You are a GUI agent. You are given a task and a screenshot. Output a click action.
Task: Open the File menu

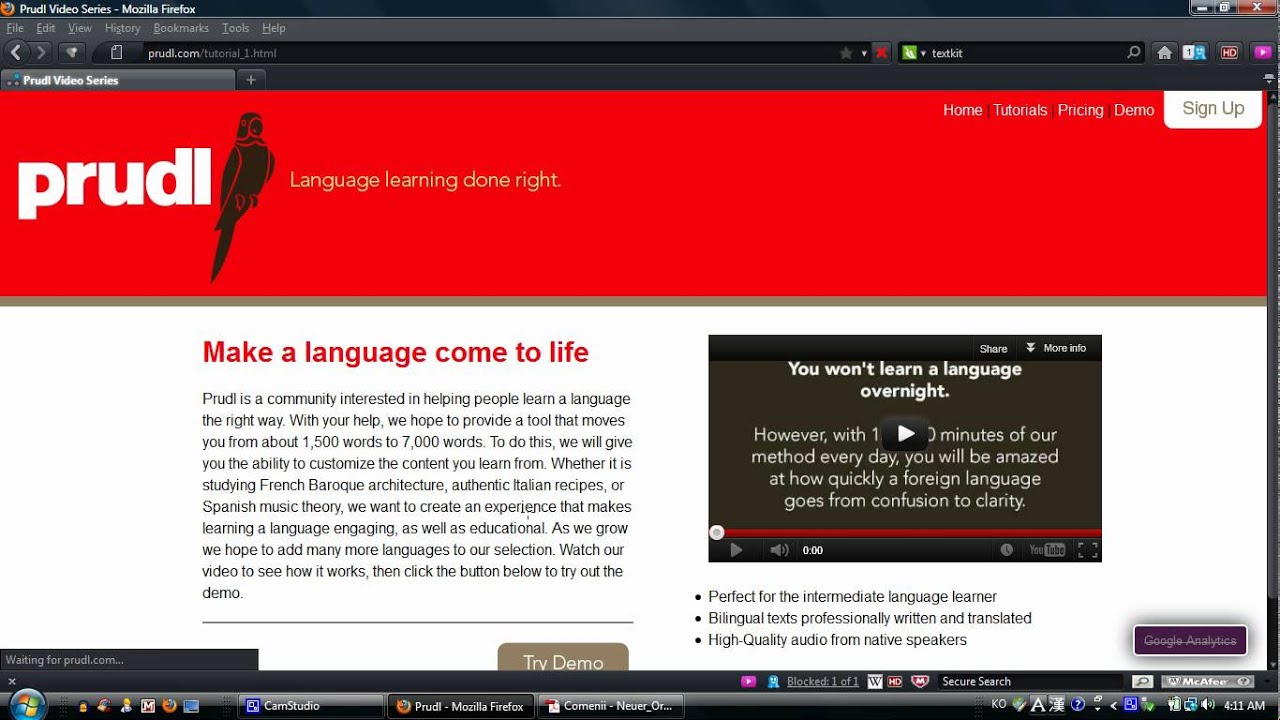[x=15, y=28]
